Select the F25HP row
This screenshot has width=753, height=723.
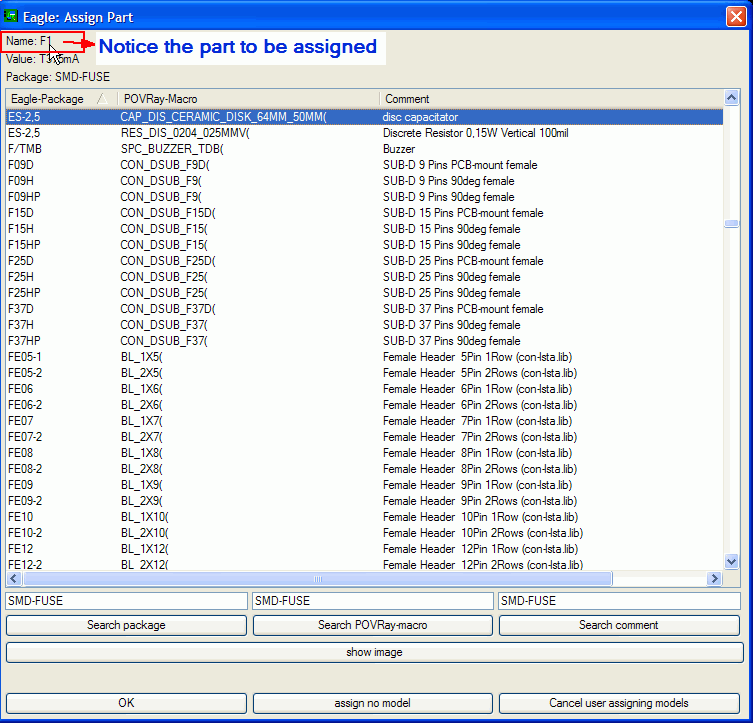(x=364, y=293)
